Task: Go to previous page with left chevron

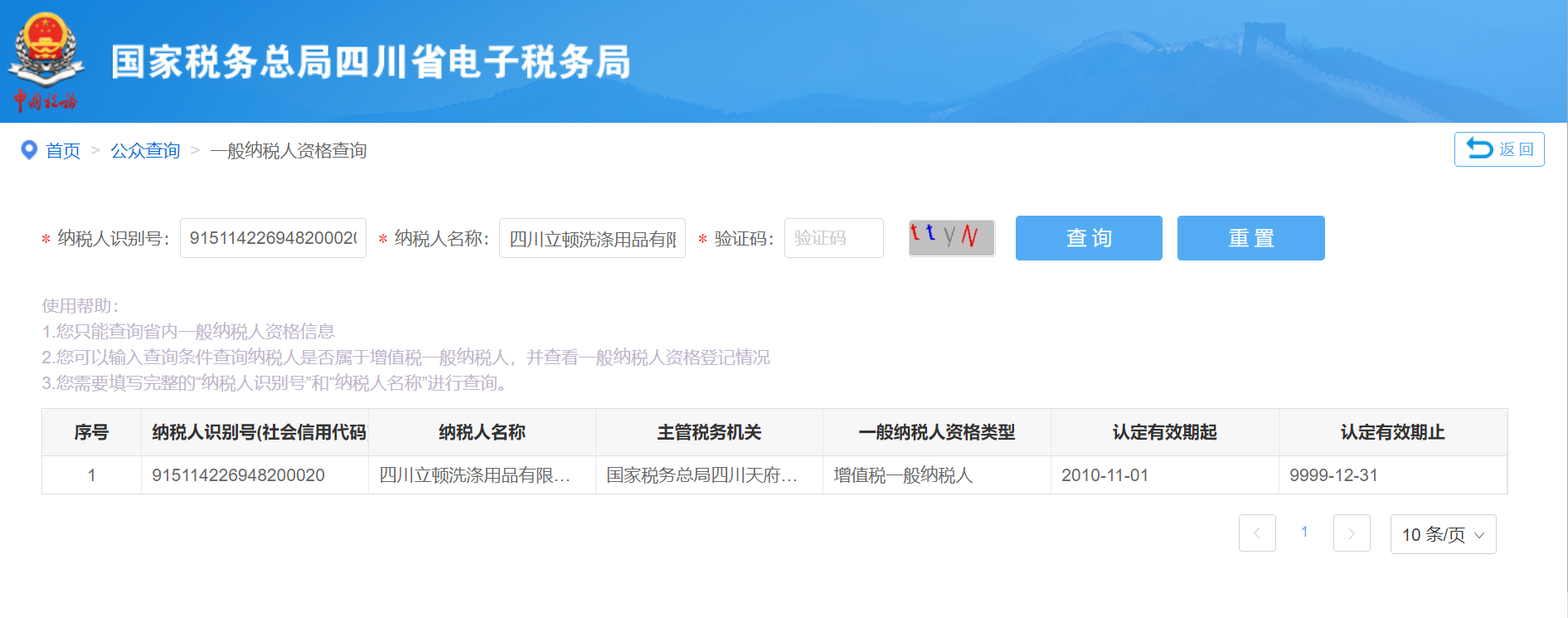Action: (1256, 533)
